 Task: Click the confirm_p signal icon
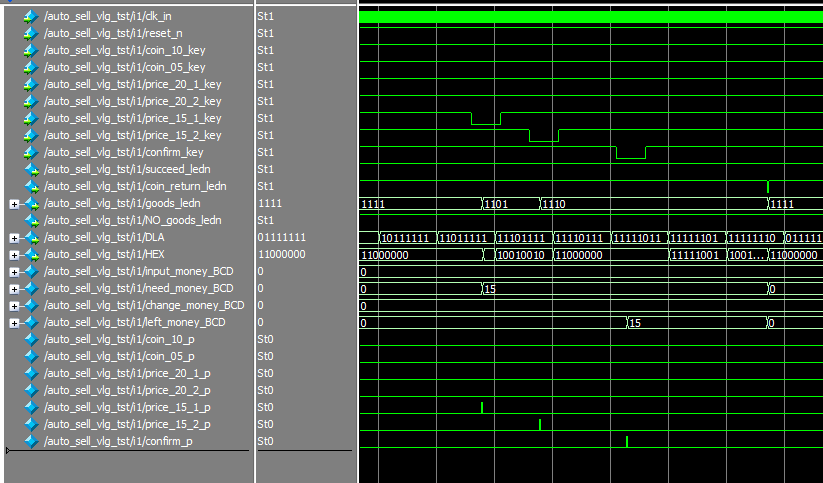click(30, 441)
